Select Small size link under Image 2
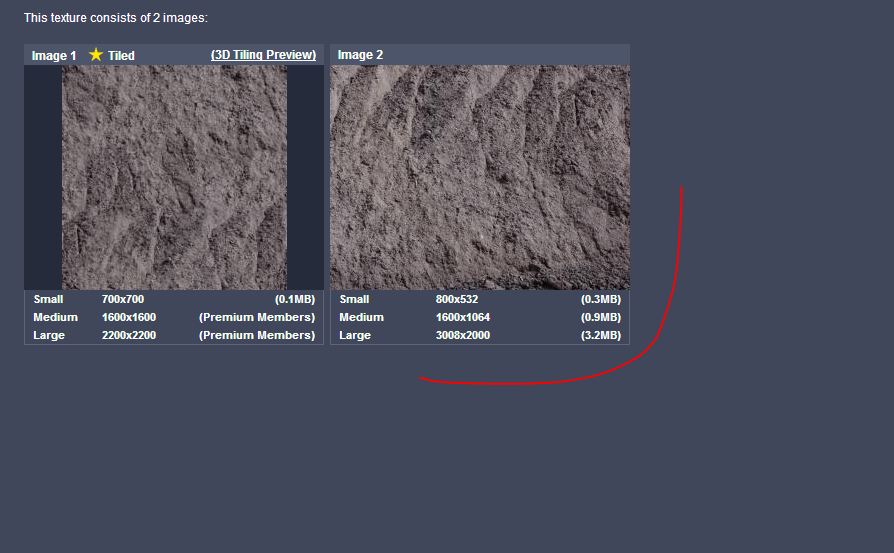894x553 pixels. (354, 299)
